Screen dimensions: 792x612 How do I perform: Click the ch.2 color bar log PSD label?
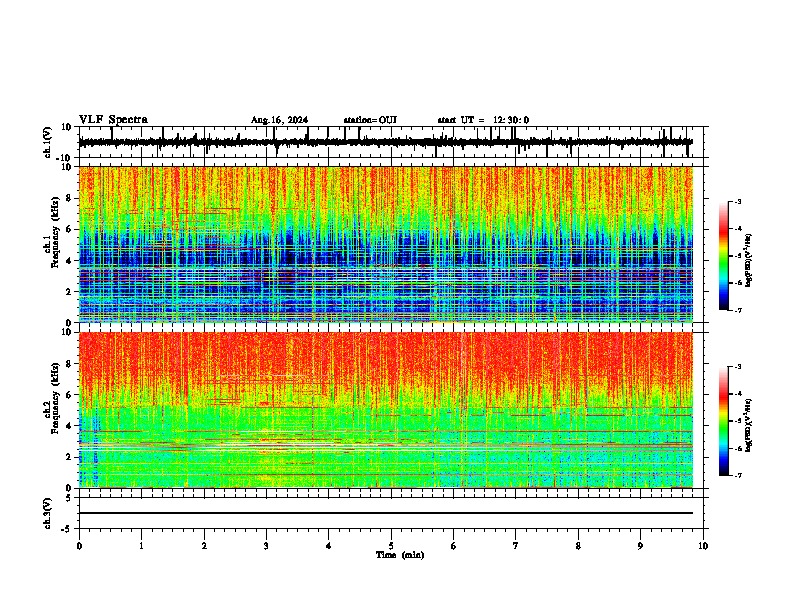click(x=749, y=425)
